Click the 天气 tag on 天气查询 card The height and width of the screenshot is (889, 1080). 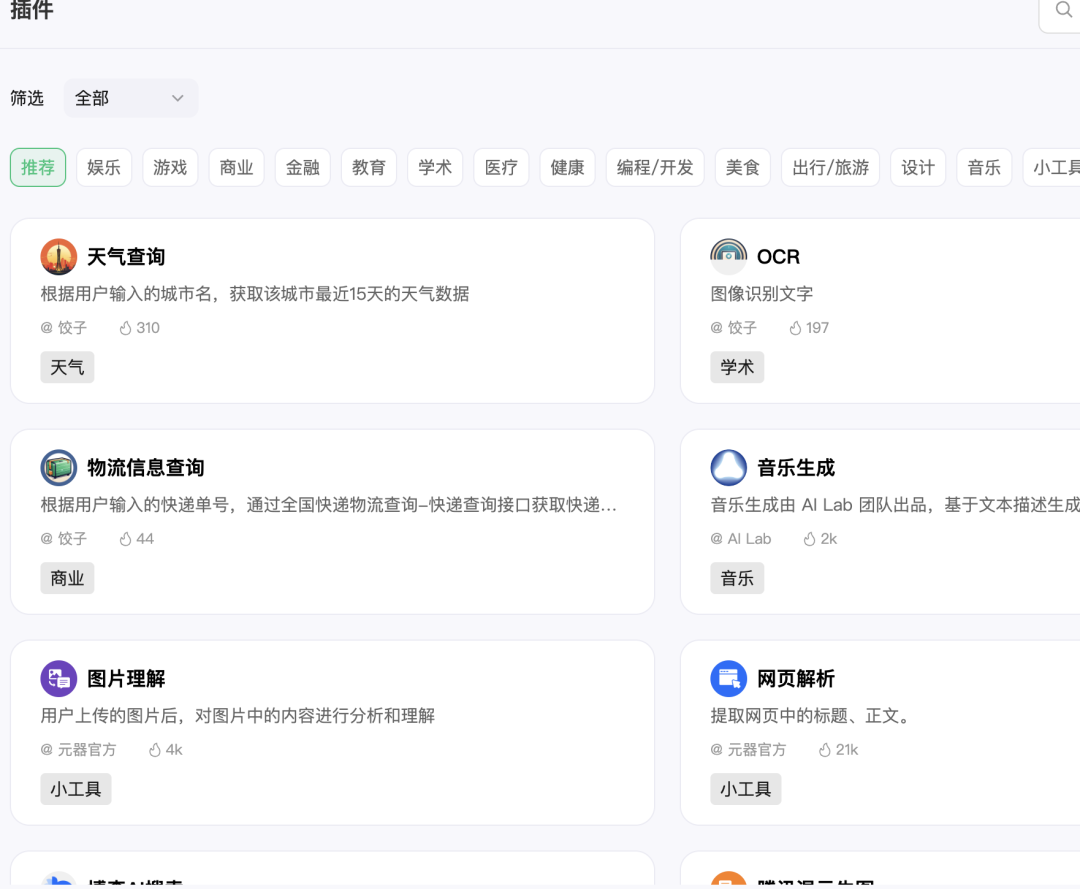click(66, 367)
